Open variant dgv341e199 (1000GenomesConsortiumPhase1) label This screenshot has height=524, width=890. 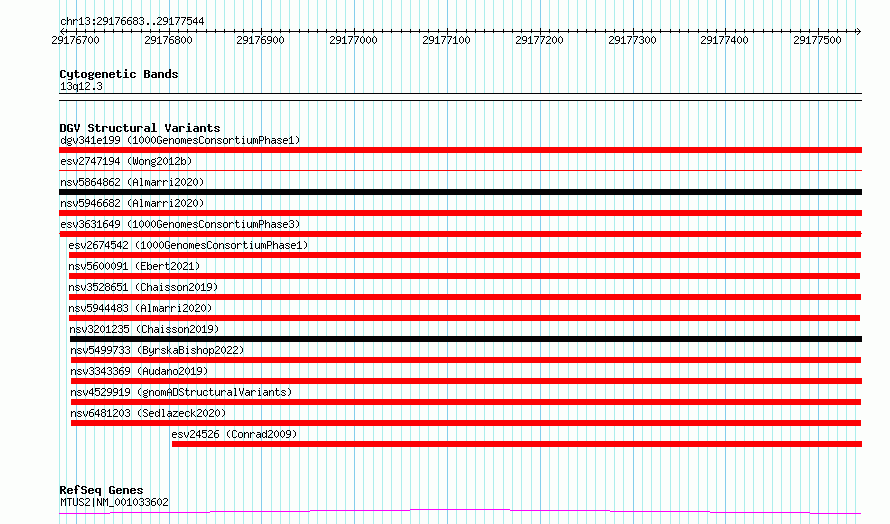[180, 140]
